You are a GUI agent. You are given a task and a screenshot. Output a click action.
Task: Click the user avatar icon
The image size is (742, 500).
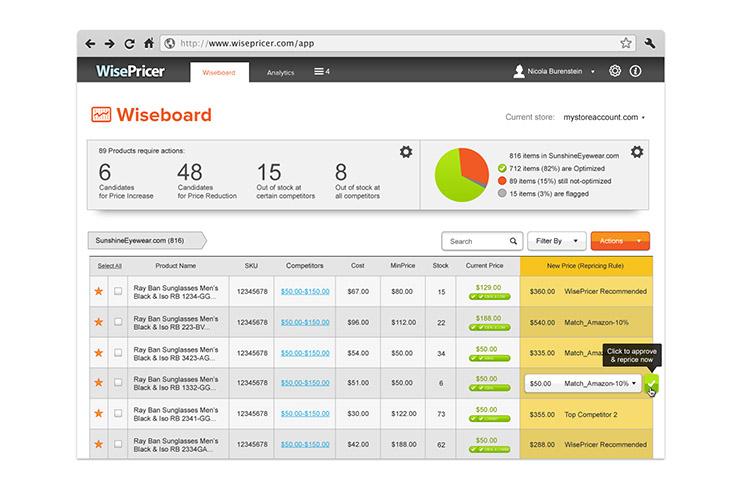coord(519,71)
